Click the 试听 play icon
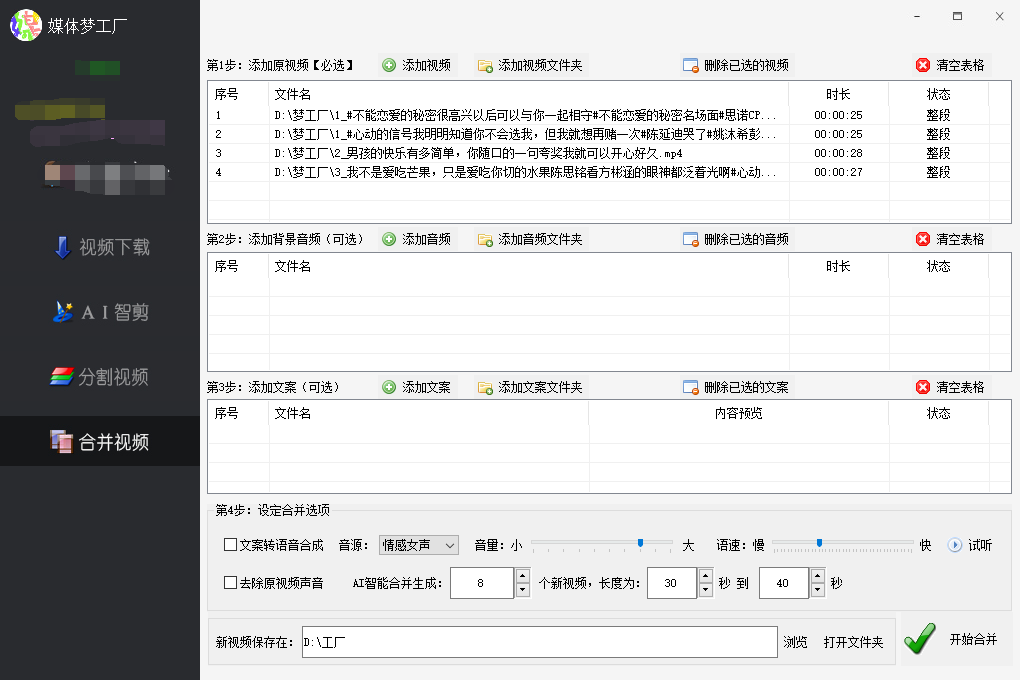Screen dimensions: 1020x680 954,545
